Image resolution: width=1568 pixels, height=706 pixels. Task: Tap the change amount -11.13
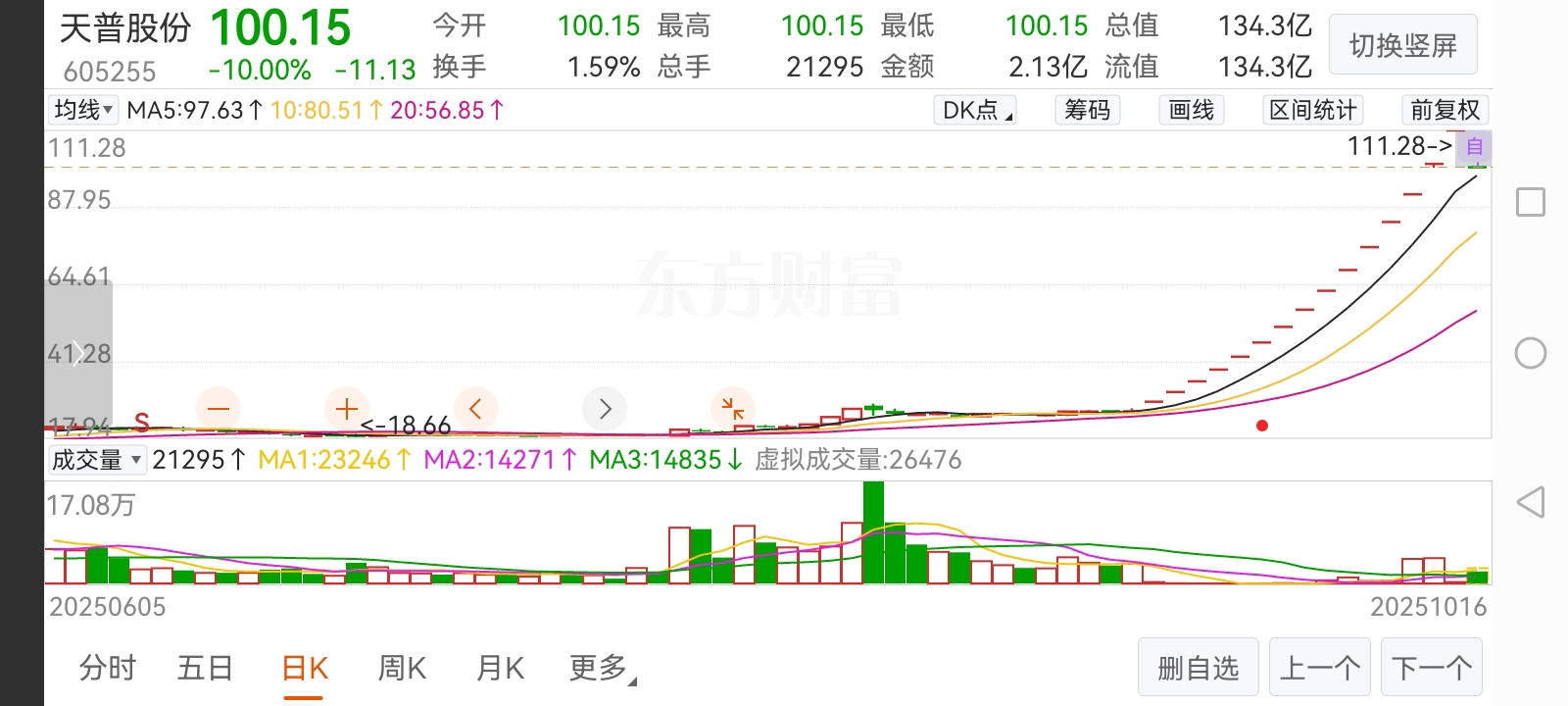click(375, 70)
